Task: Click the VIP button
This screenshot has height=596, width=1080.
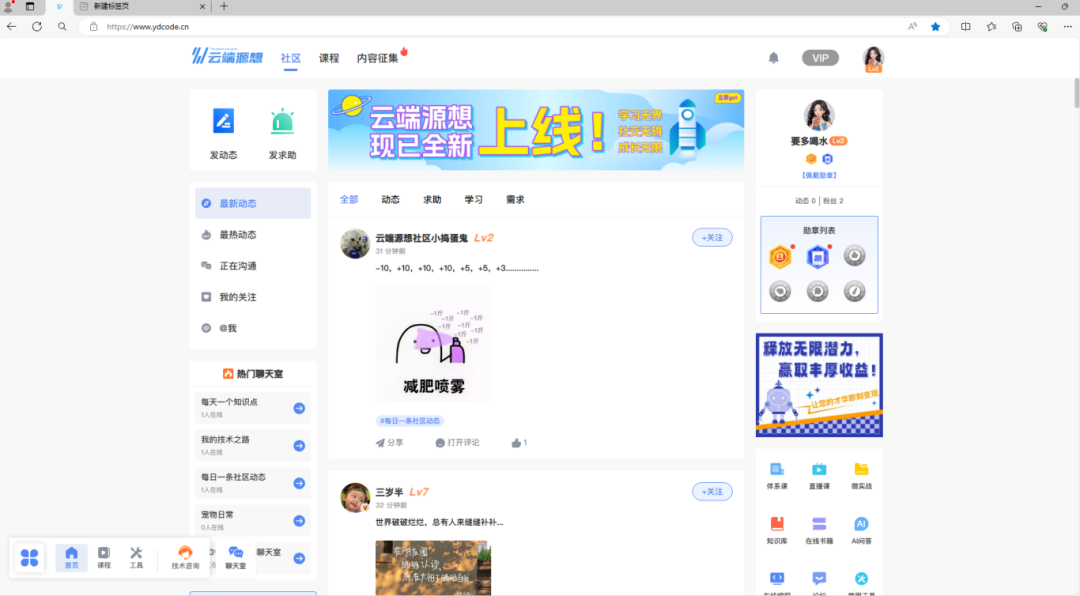Action: pos(820,58)
